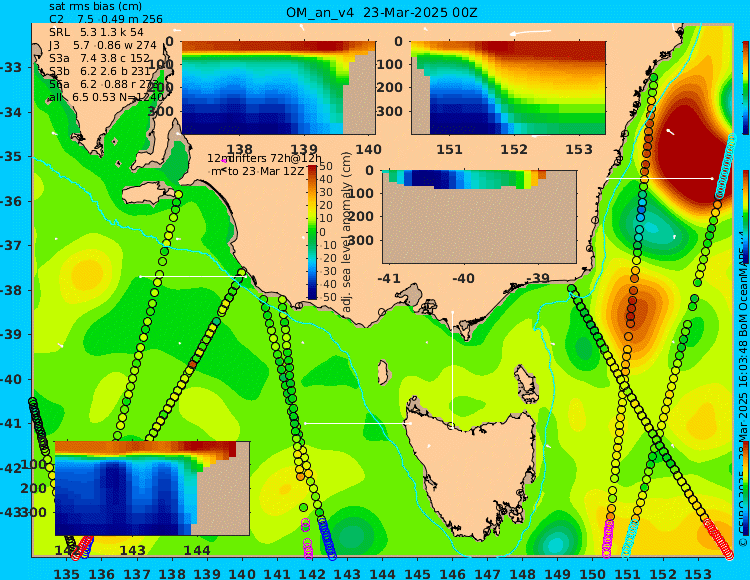The height and width of the screenshot is (580, 750).
Task: Click the 'S6a 6.2 0.88 r 273' row
Action: pos(104,84)
